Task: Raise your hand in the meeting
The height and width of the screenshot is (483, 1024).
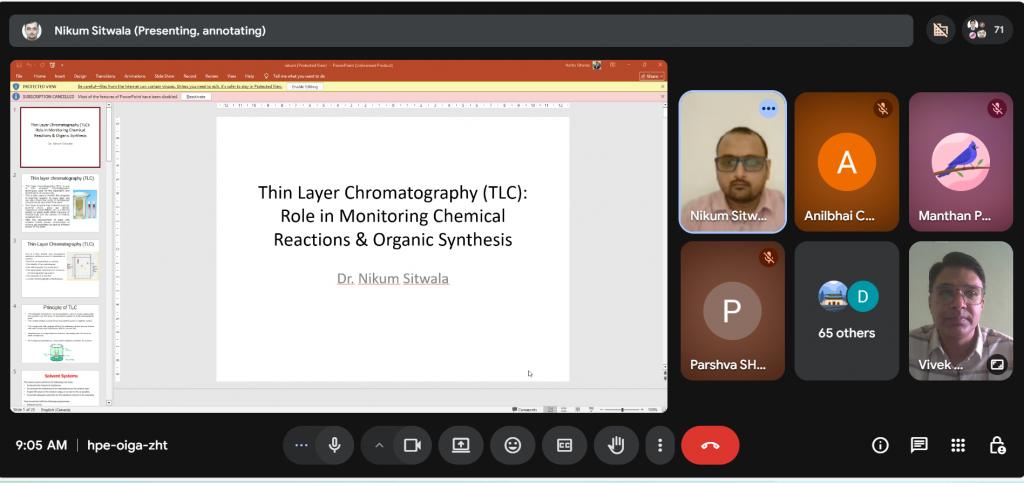Action: (x=616, y=445)
